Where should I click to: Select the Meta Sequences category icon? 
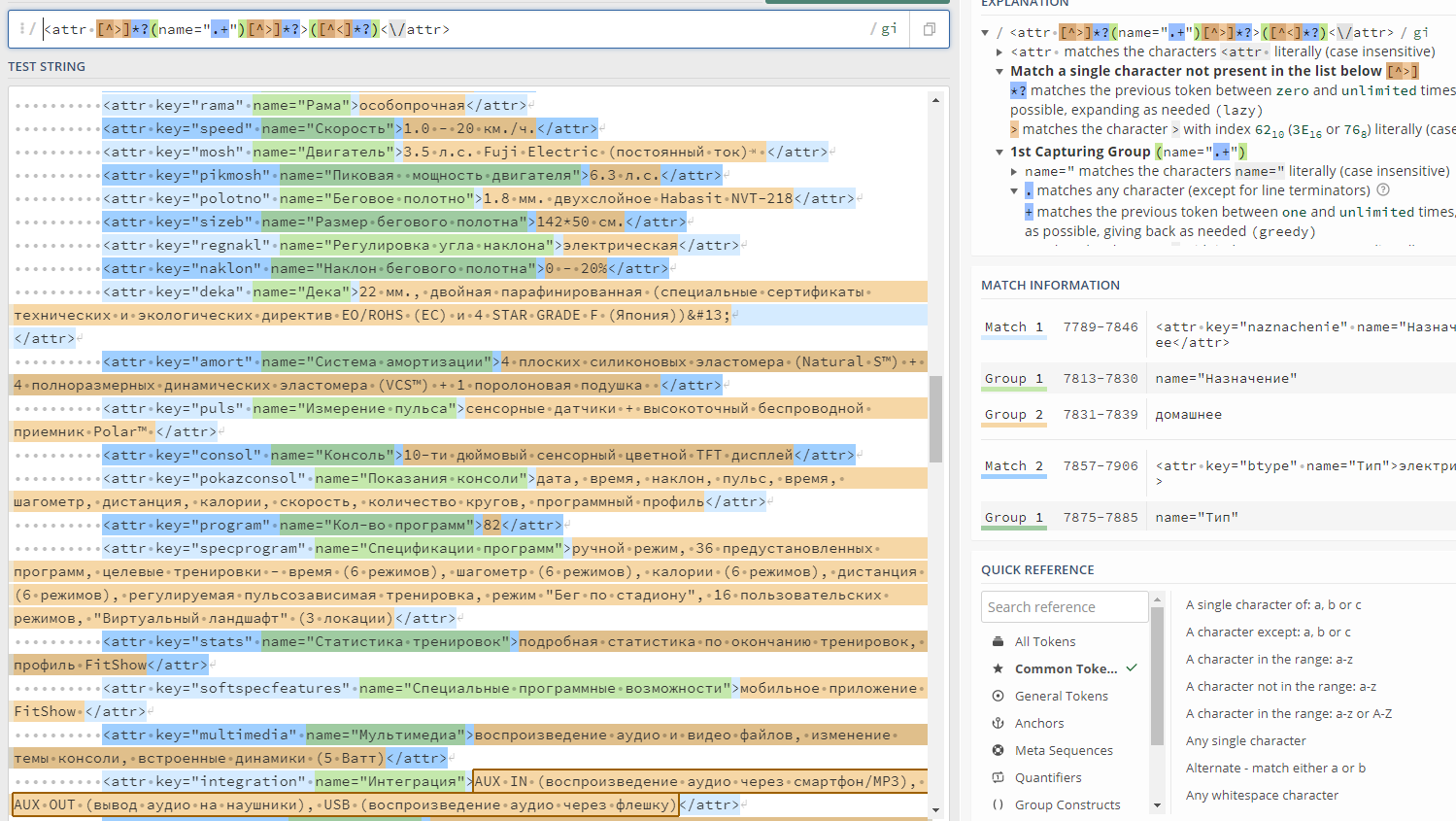(x=998, y=750)
